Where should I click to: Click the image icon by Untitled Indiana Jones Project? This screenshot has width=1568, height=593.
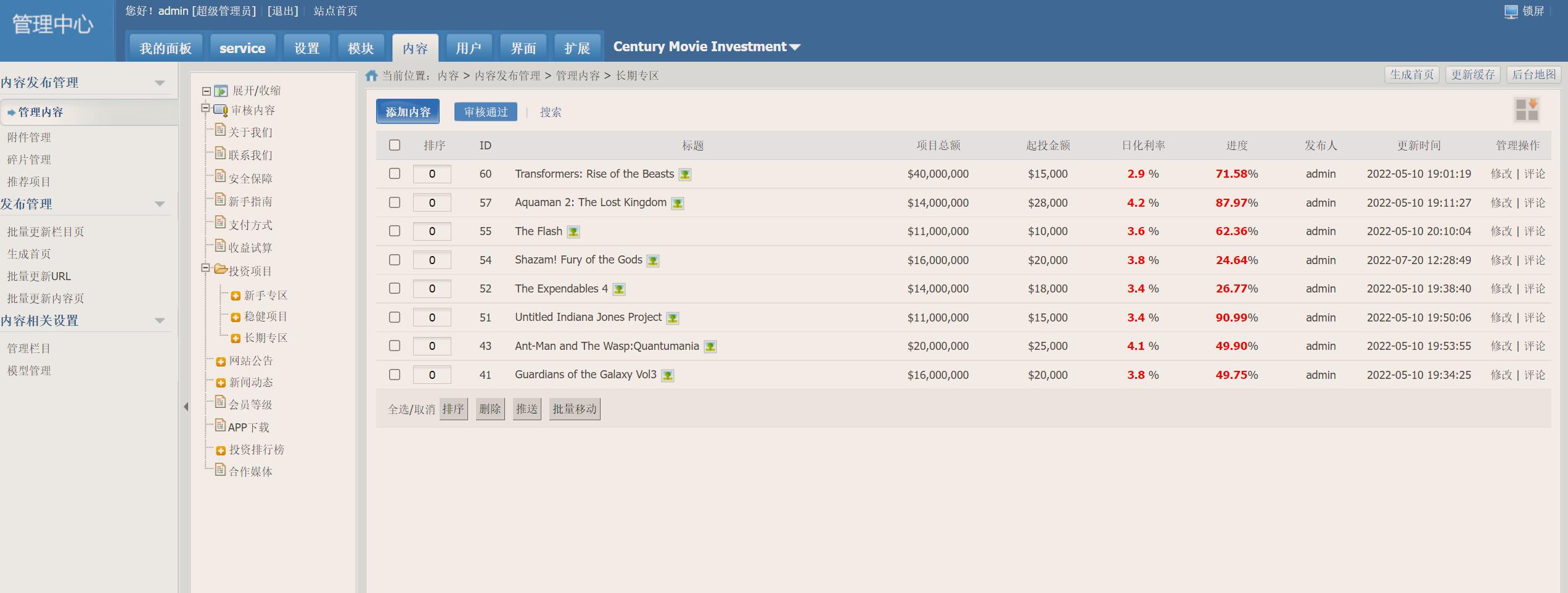pyautogui.click(x=673, y=318)
